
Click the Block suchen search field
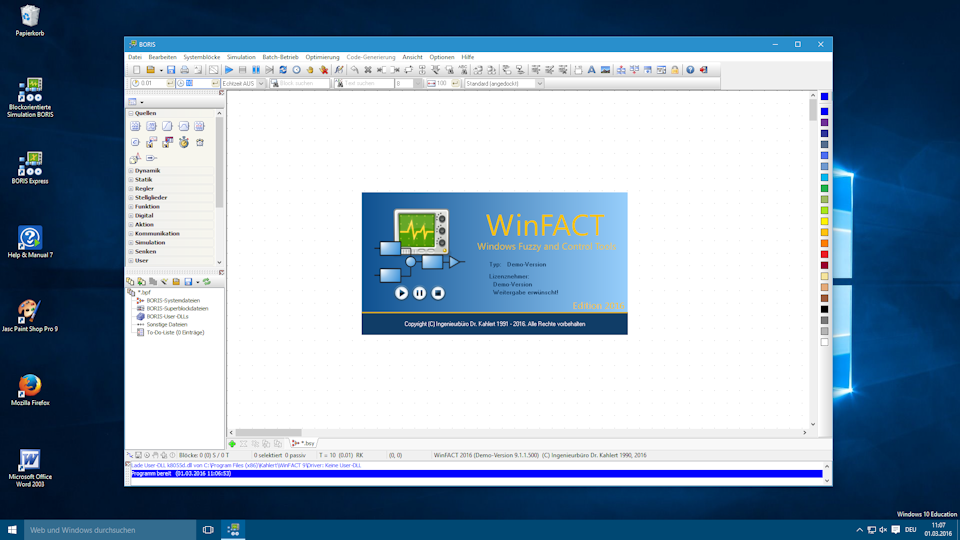[300, 84]
